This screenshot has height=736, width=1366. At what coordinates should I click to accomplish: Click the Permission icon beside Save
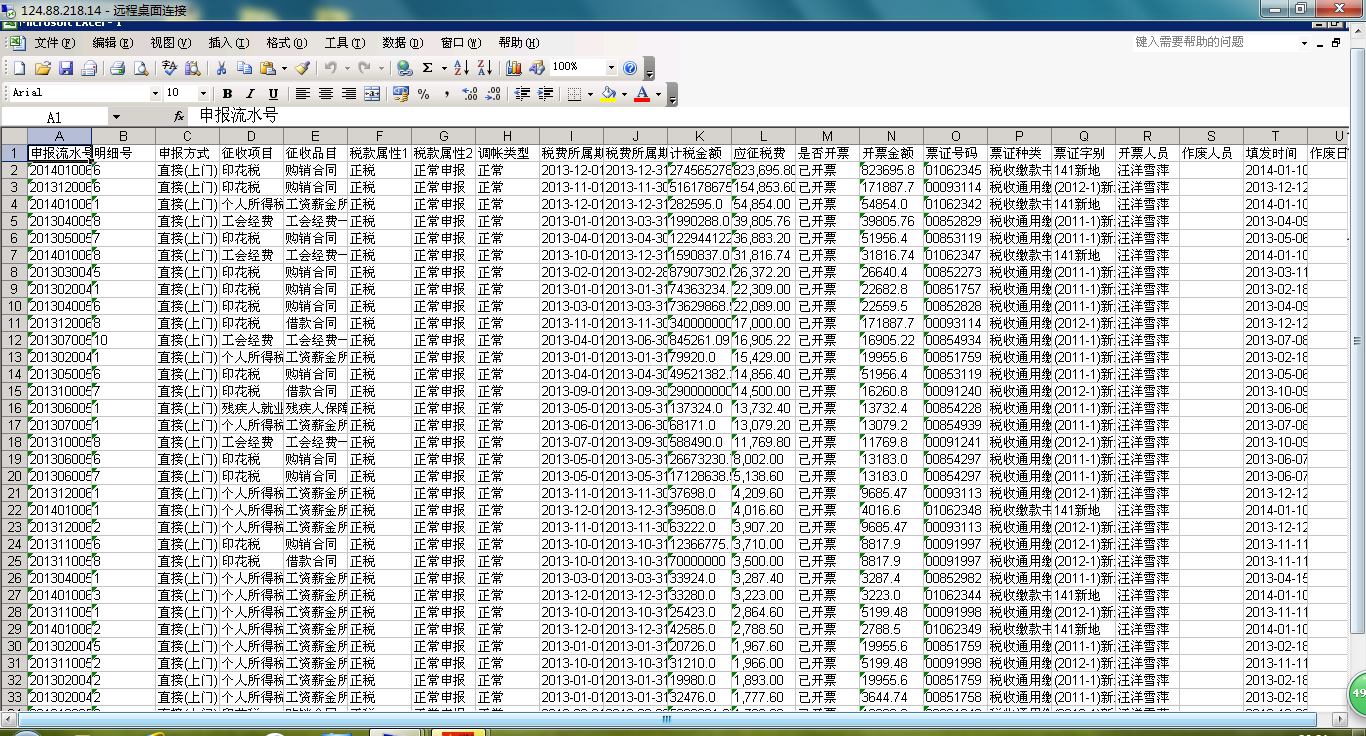click(x=89, y=68)
